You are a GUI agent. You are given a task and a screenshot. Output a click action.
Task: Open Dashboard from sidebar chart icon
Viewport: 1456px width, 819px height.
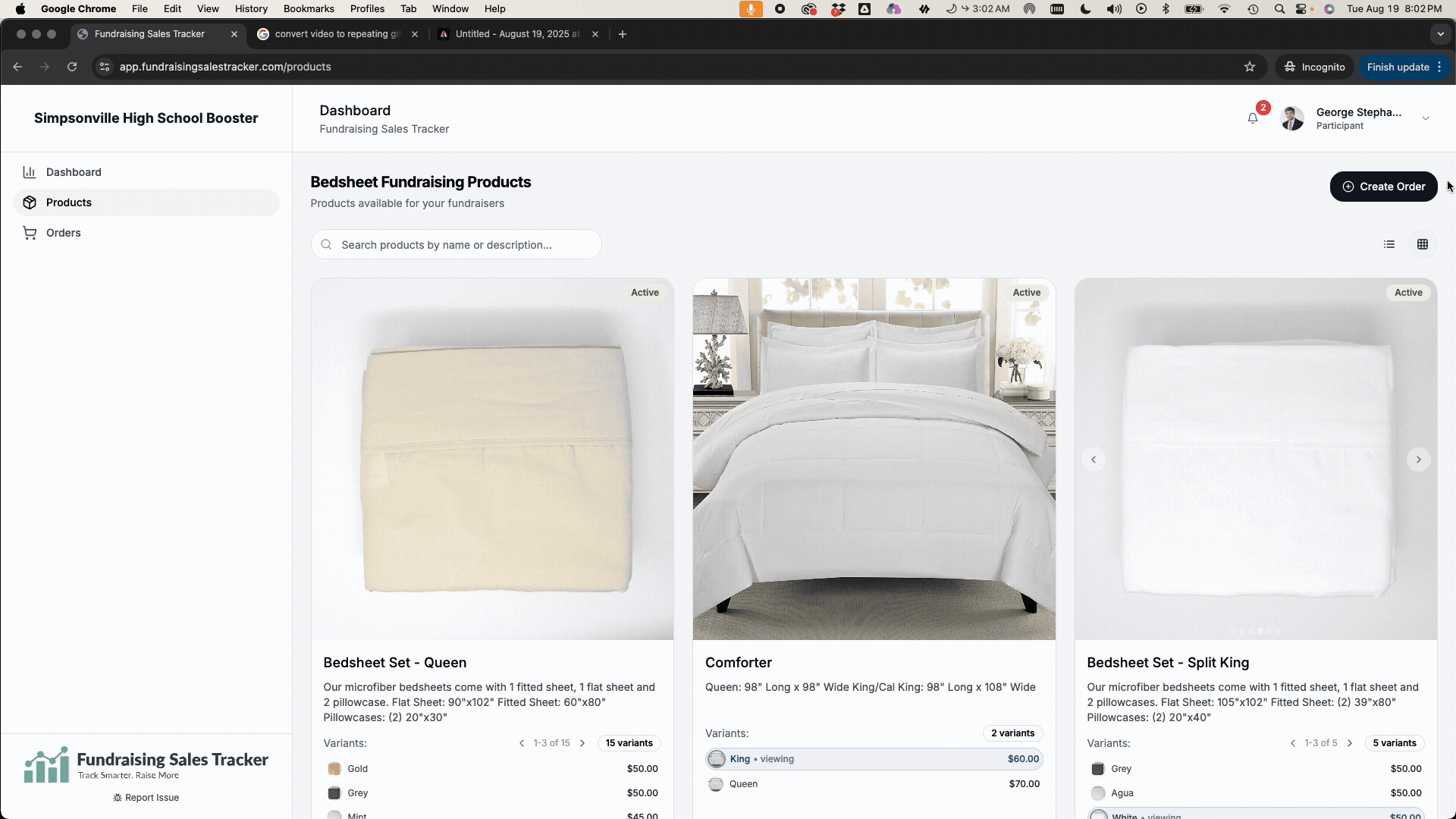tap(30, 172)
